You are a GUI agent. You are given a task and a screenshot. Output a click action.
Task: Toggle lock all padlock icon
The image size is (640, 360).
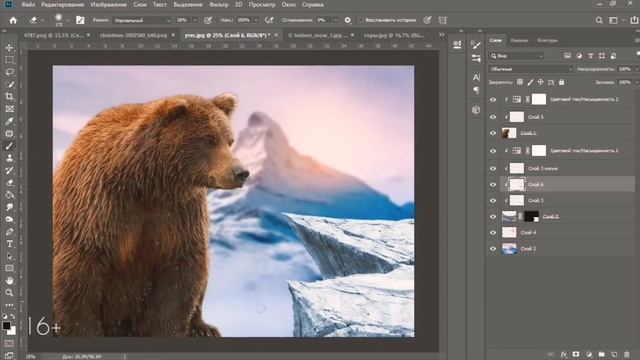[562, 82]
